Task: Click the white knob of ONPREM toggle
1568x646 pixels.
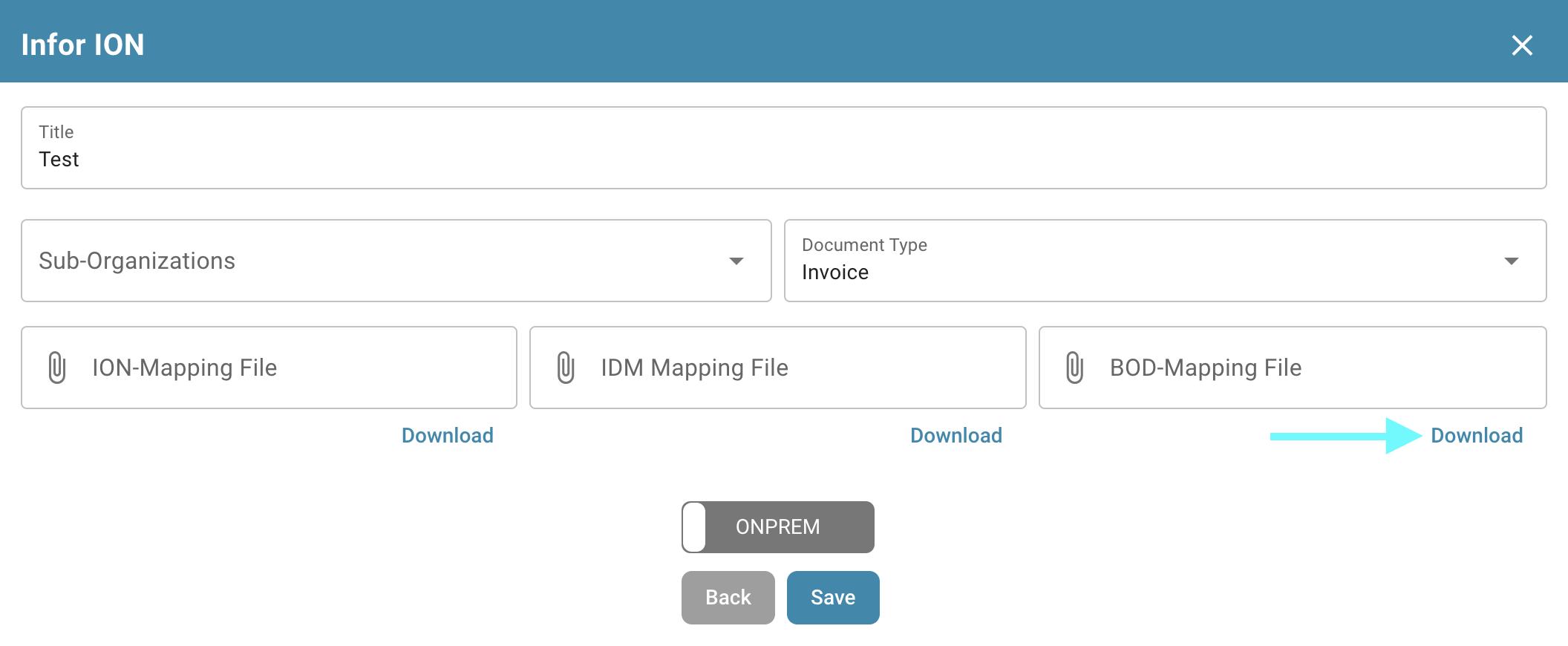Action: 694,527
